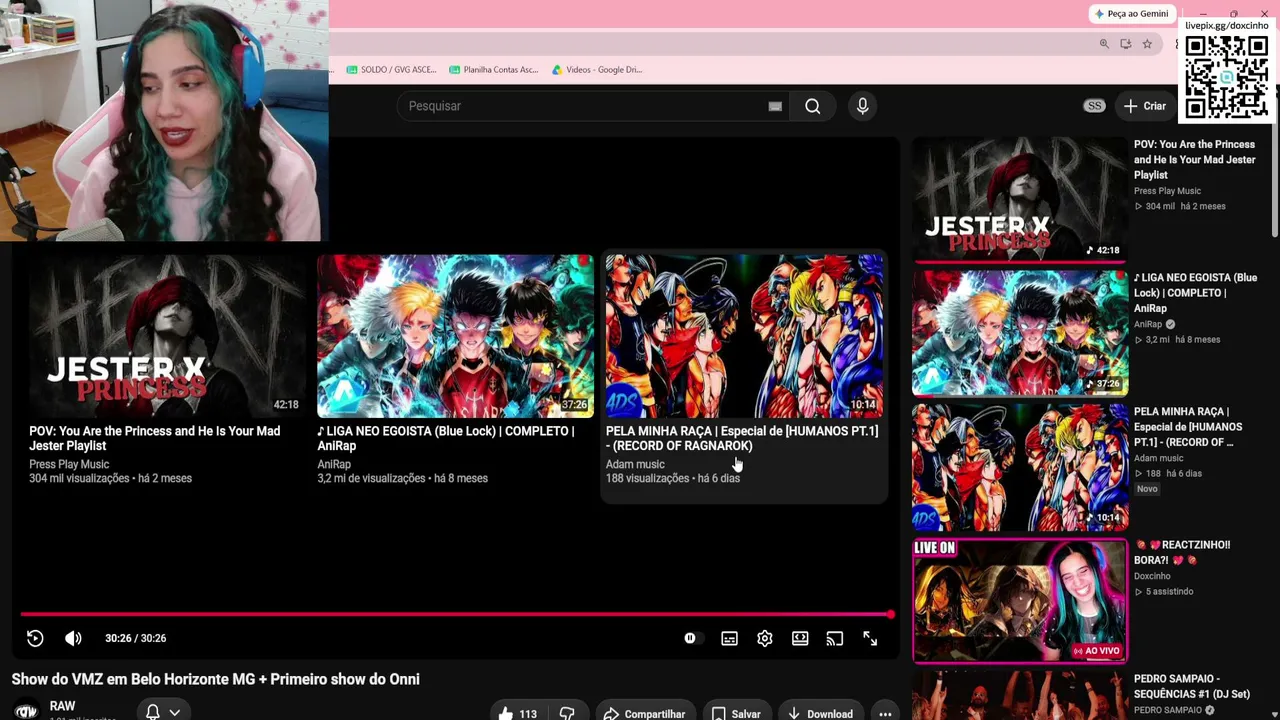Open SOLDO / GVG ASCE... bookmark

pos(391,70)
